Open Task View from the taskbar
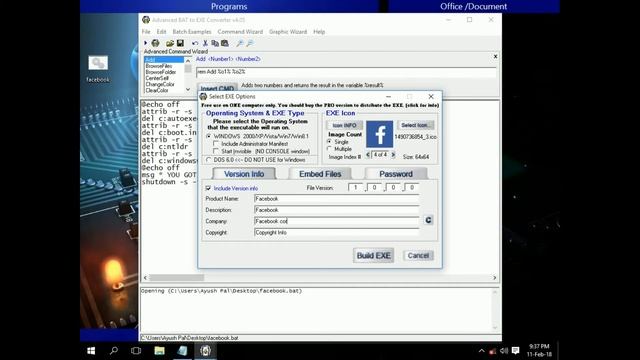The height and width of the screenshot is (360, 640). pos(136,351)
